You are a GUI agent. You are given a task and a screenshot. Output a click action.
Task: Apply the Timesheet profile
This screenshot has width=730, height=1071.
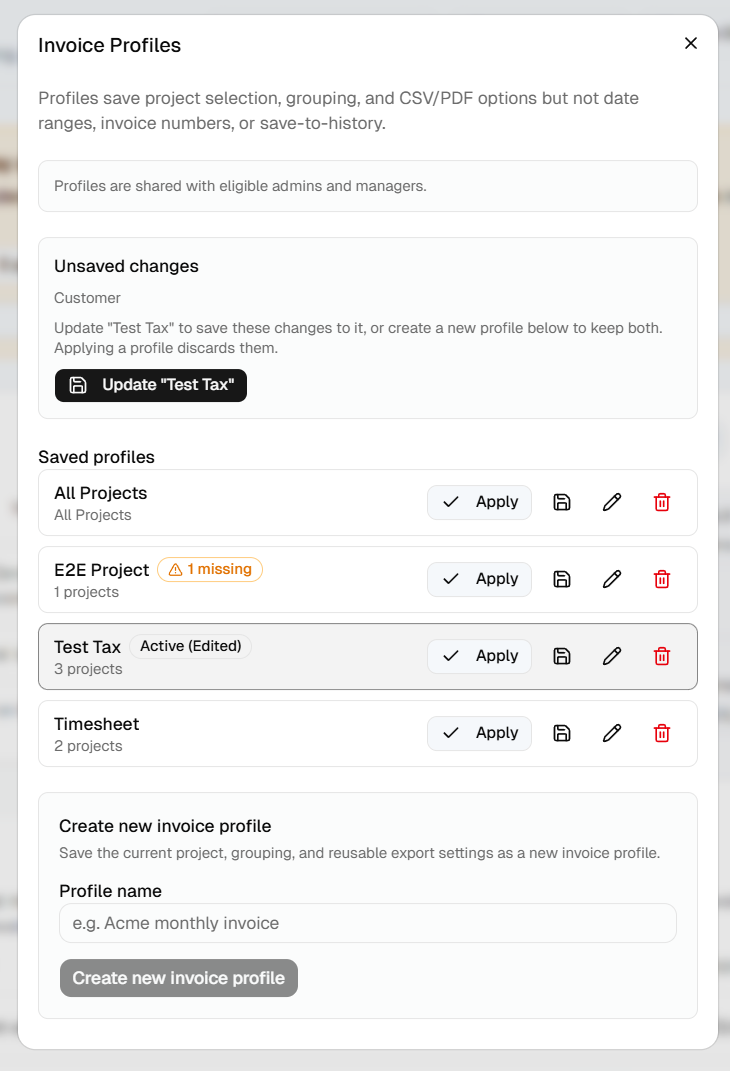pyautogui.click(x=479, y=734)
